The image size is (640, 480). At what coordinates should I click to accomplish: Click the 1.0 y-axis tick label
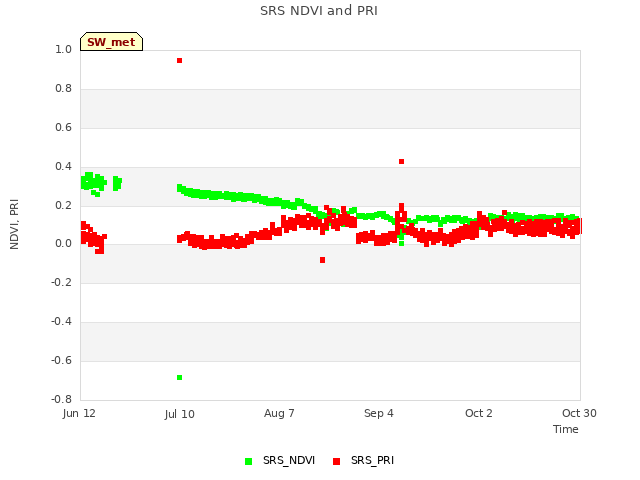point(63,49)
